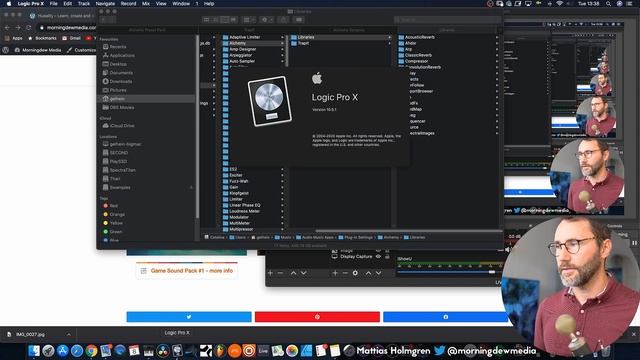Click Finder horizontal scrollbar below columns
Image resolution: width=640 pixels, height=360 pixels.
point(408,231)
